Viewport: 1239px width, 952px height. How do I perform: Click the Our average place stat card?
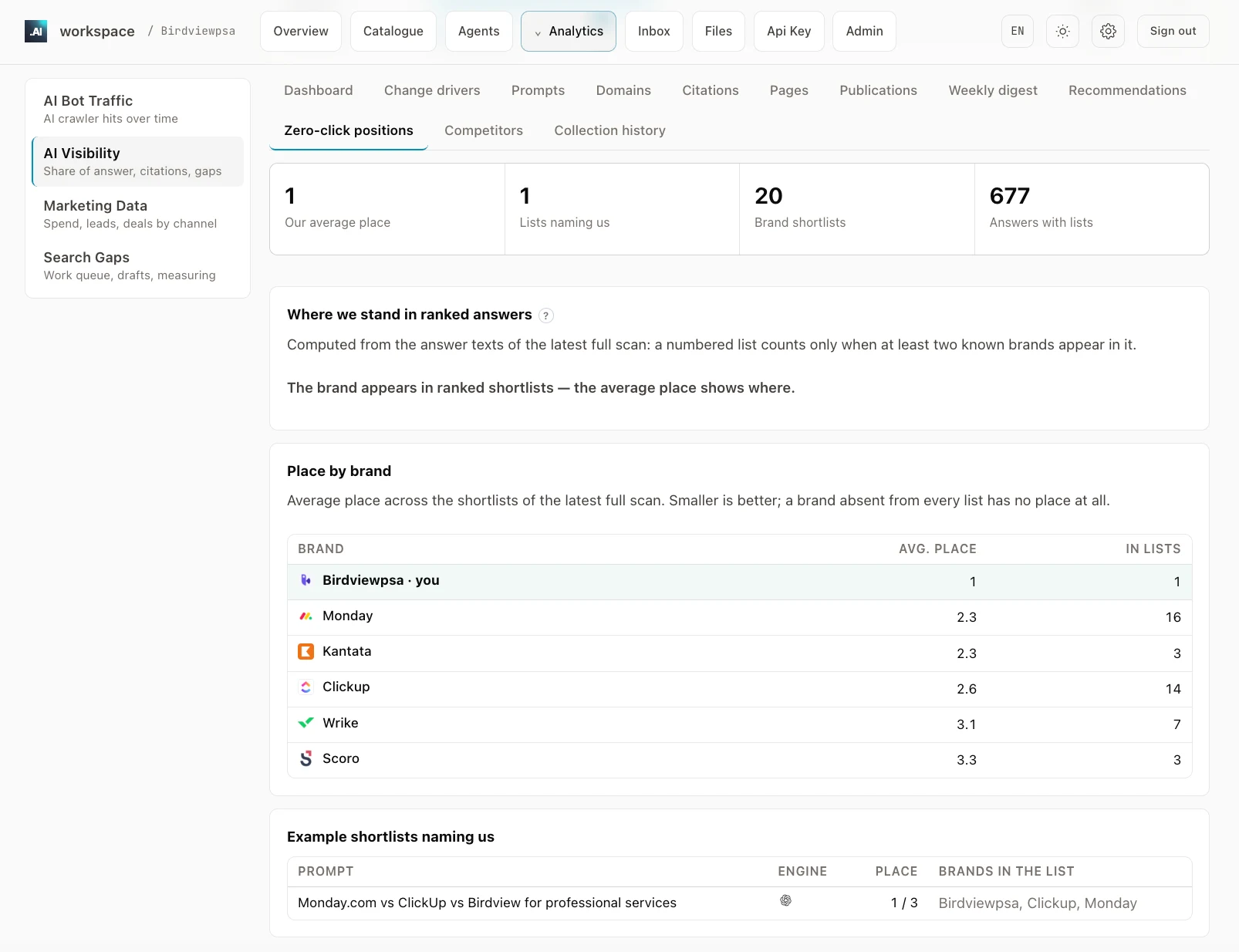[387, 209]
